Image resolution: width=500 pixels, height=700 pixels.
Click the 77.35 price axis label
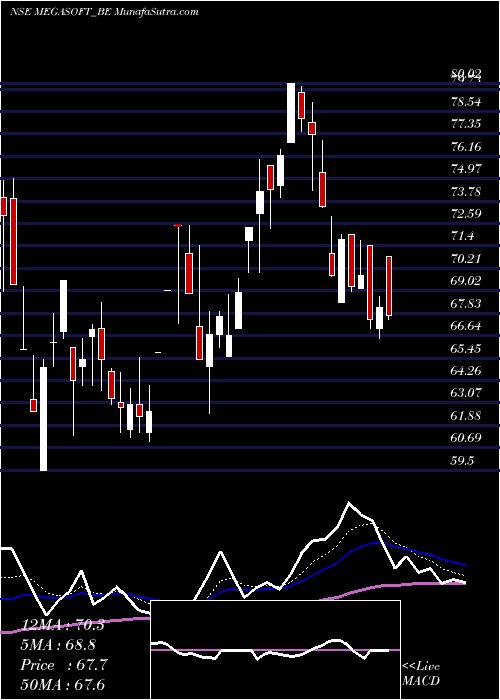[466, 124]
